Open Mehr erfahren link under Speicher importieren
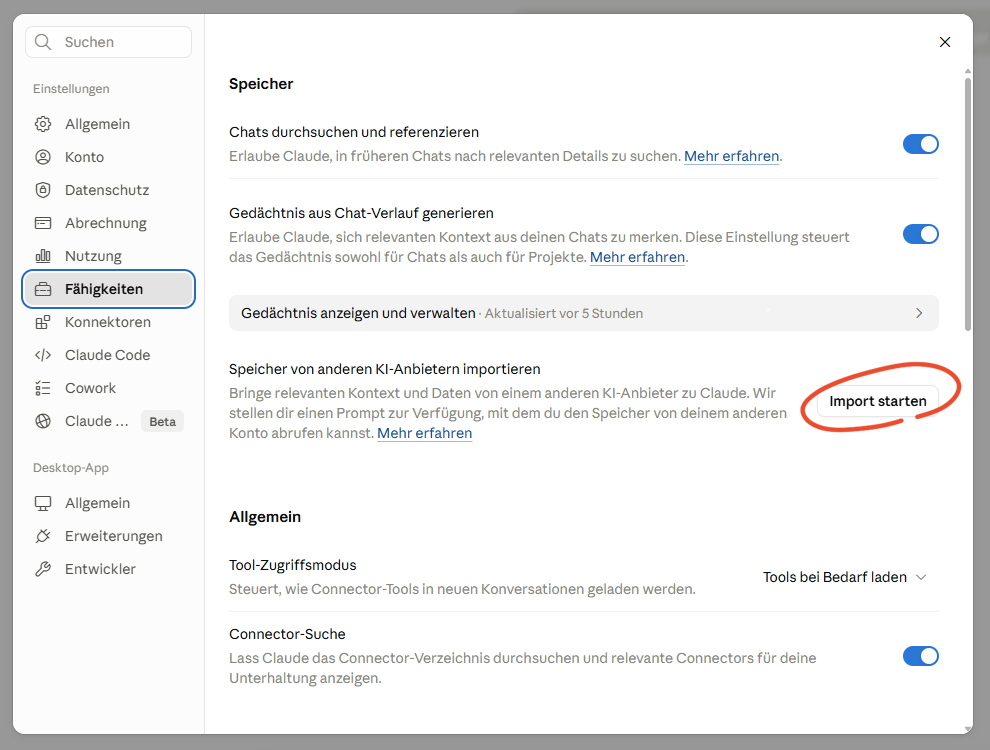The image size is (990, 750). coord(424,433)
